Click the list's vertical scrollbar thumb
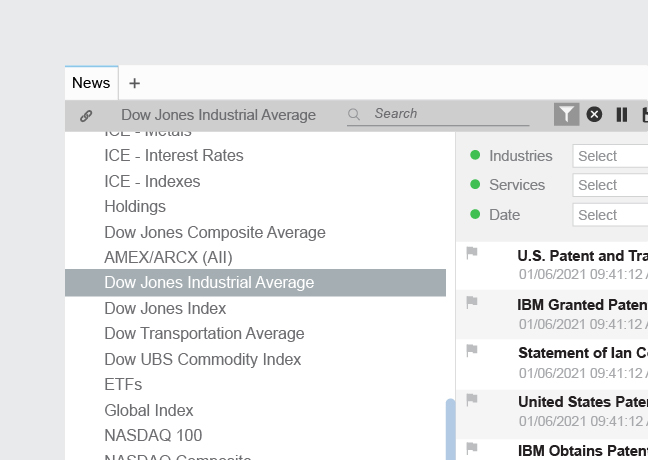This screenshot has width=648, height=460. 450,429
